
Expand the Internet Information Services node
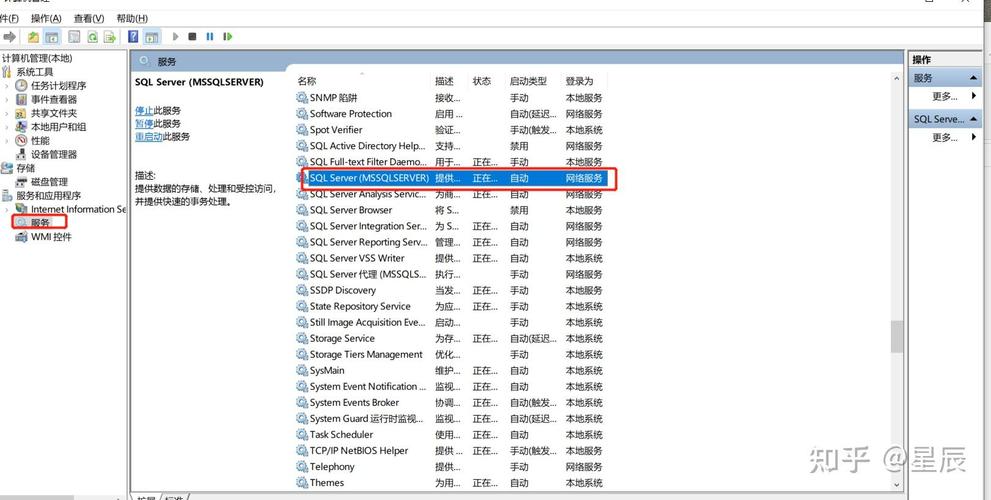pyautogui.click(x=7, y=209)
